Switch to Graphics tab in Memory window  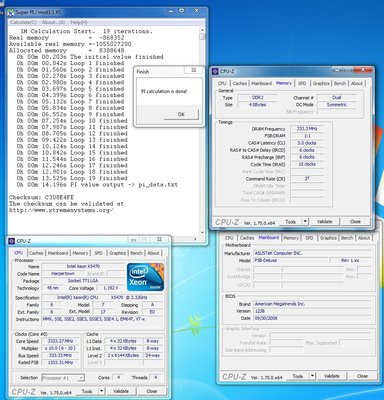321,83
